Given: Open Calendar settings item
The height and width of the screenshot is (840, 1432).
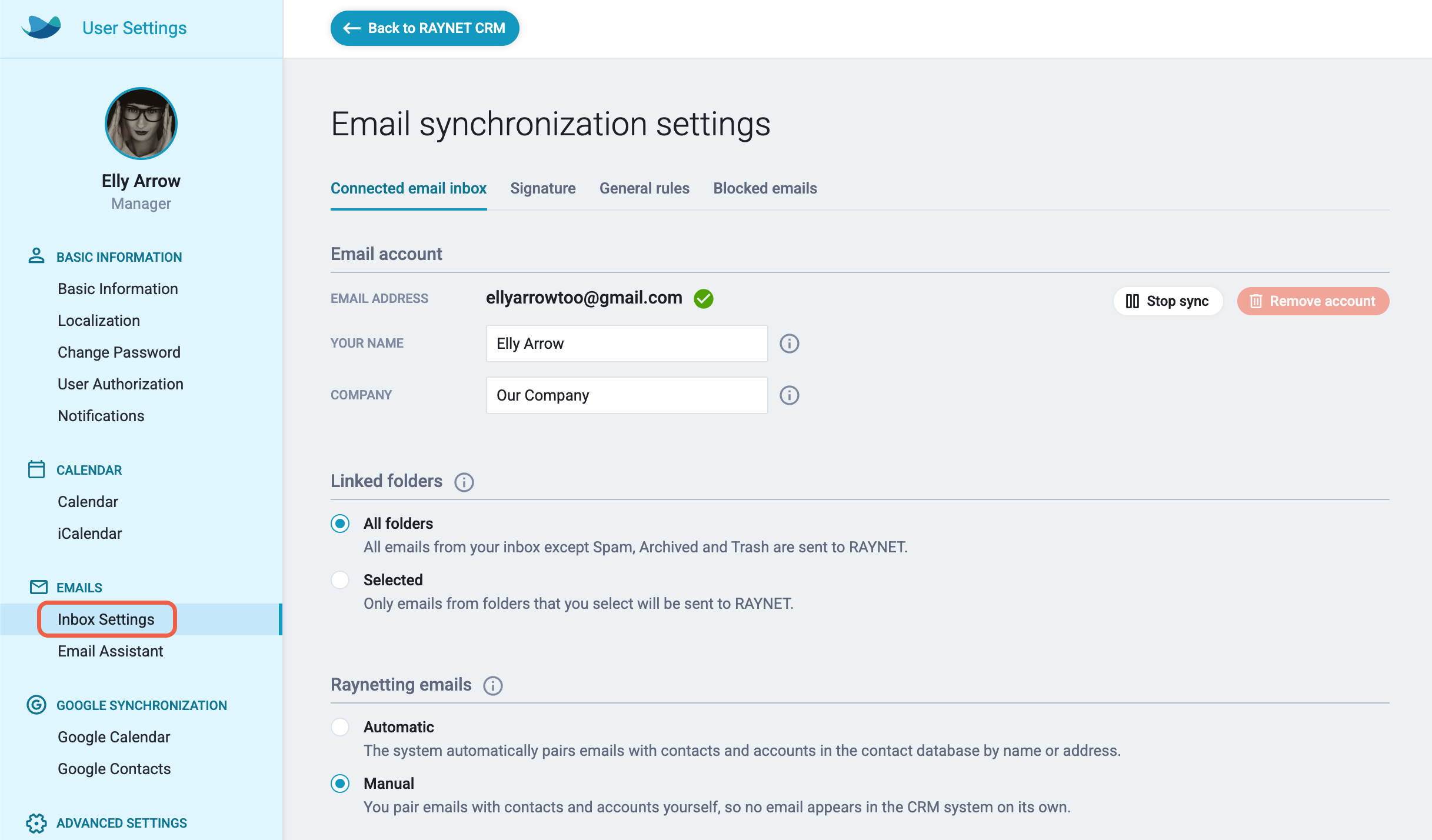Looking at the screenshot, I should pyautogui.click(x=88, y=502).
